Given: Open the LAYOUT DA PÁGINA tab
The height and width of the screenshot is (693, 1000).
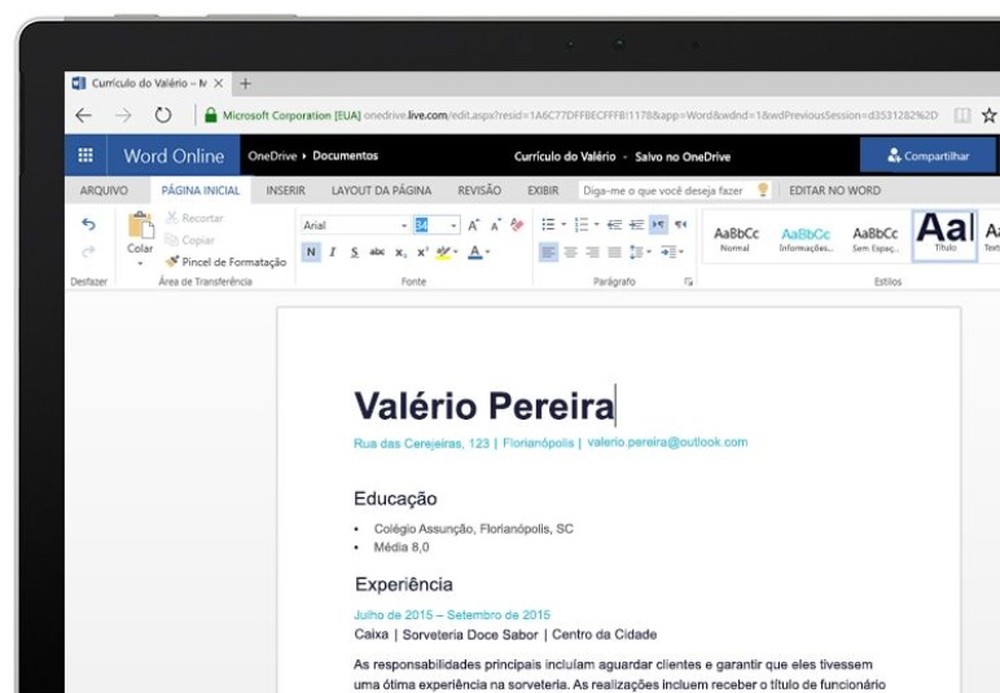Looking at the screenshot, I should (x=381, y=191).
